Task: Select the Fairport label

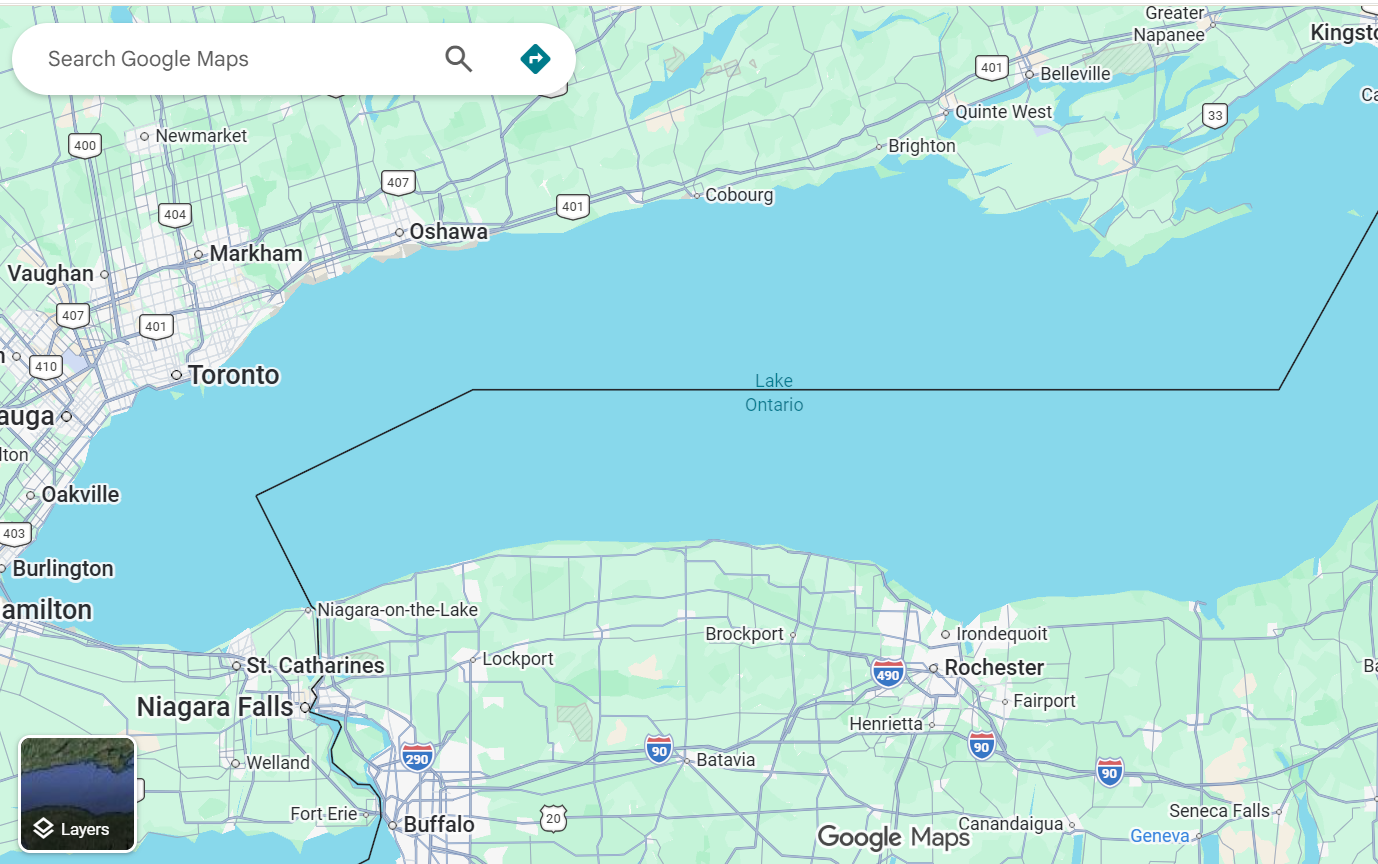Action: [1045, 701]
